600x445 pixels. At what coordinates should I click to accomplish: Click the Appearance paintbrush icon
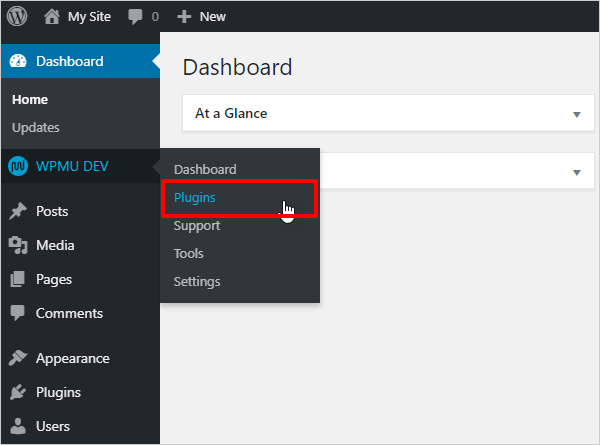18,358
